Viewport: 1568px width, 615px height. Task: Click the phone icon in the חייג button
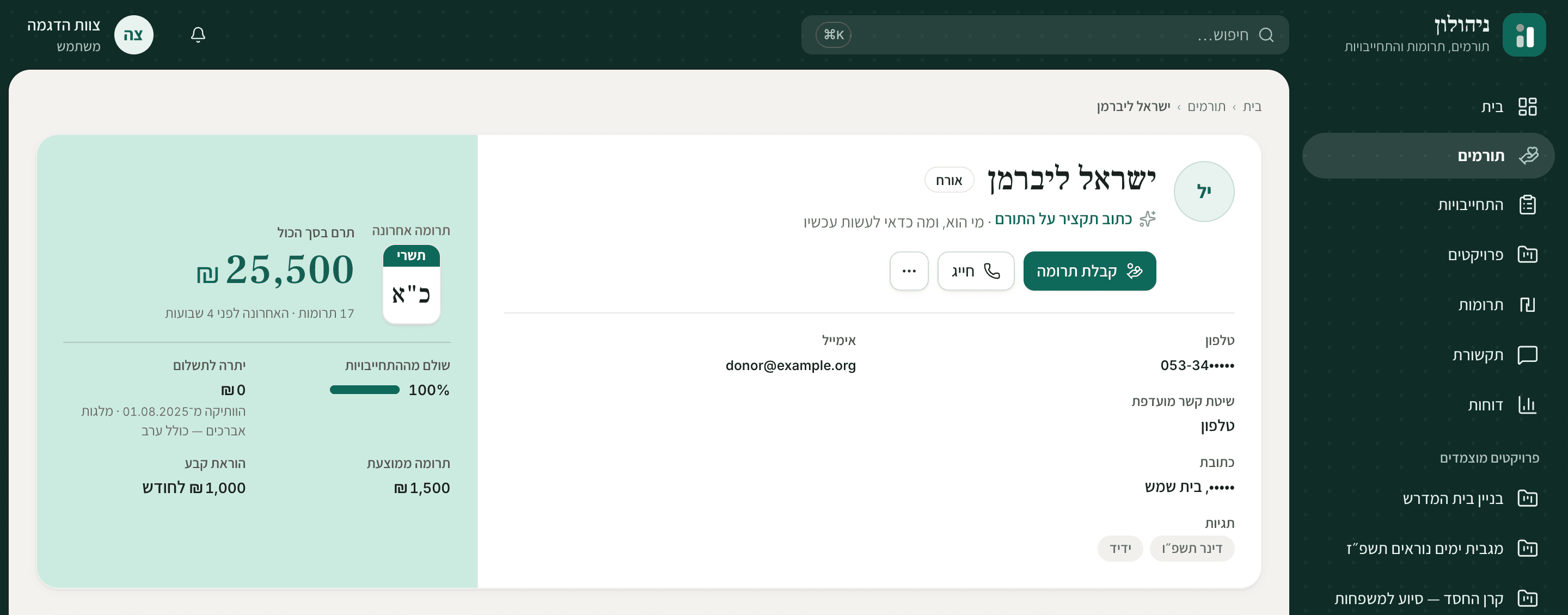(992, 270)
